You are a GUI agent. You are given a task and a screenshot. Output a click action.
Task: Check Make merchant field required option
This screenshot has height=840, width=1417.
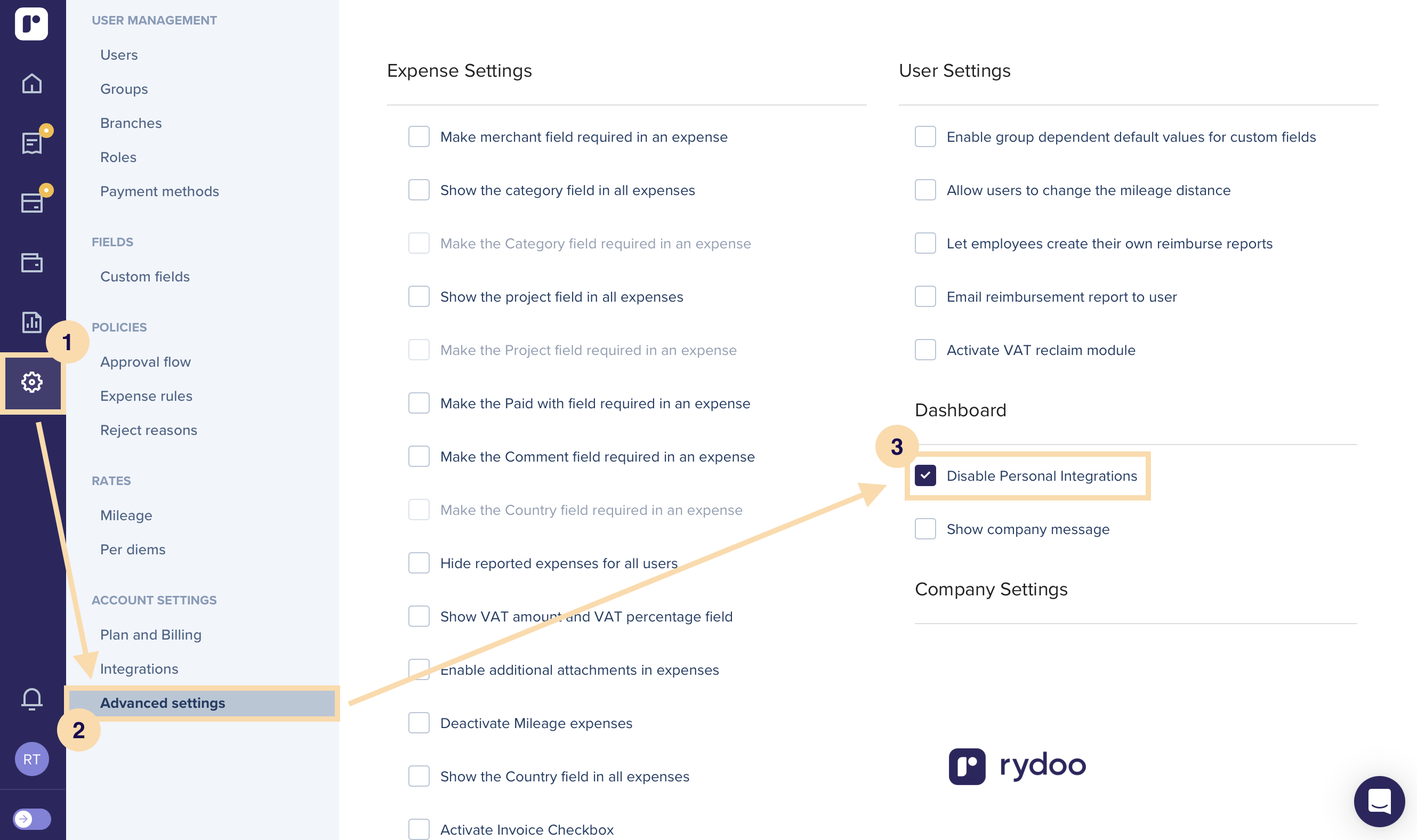(x=418, y=137)
